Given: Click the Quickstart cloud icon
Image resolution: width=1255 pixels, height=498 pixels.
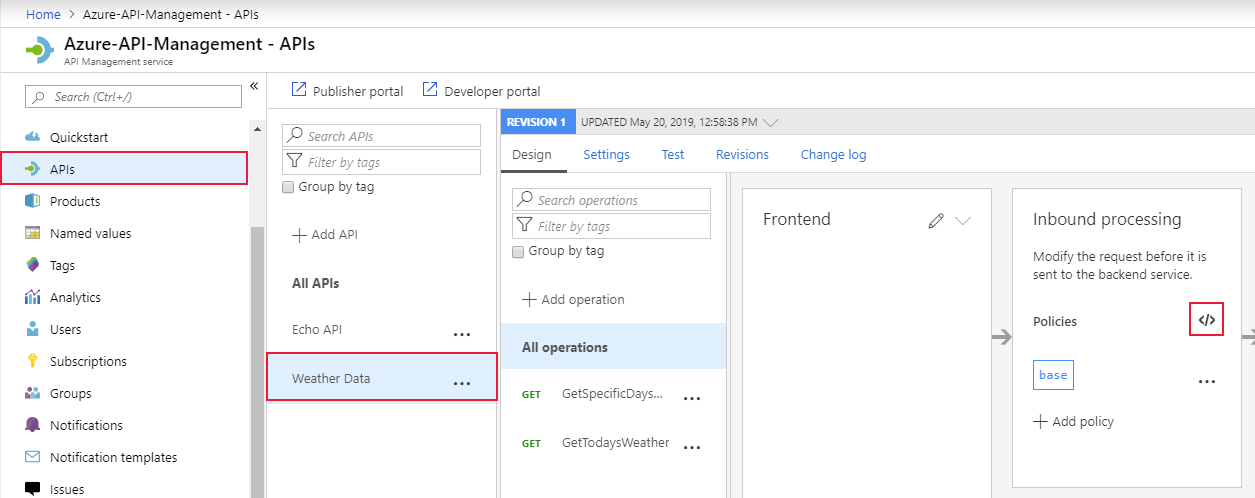Looking at the screenshot, I should (32, 137).
